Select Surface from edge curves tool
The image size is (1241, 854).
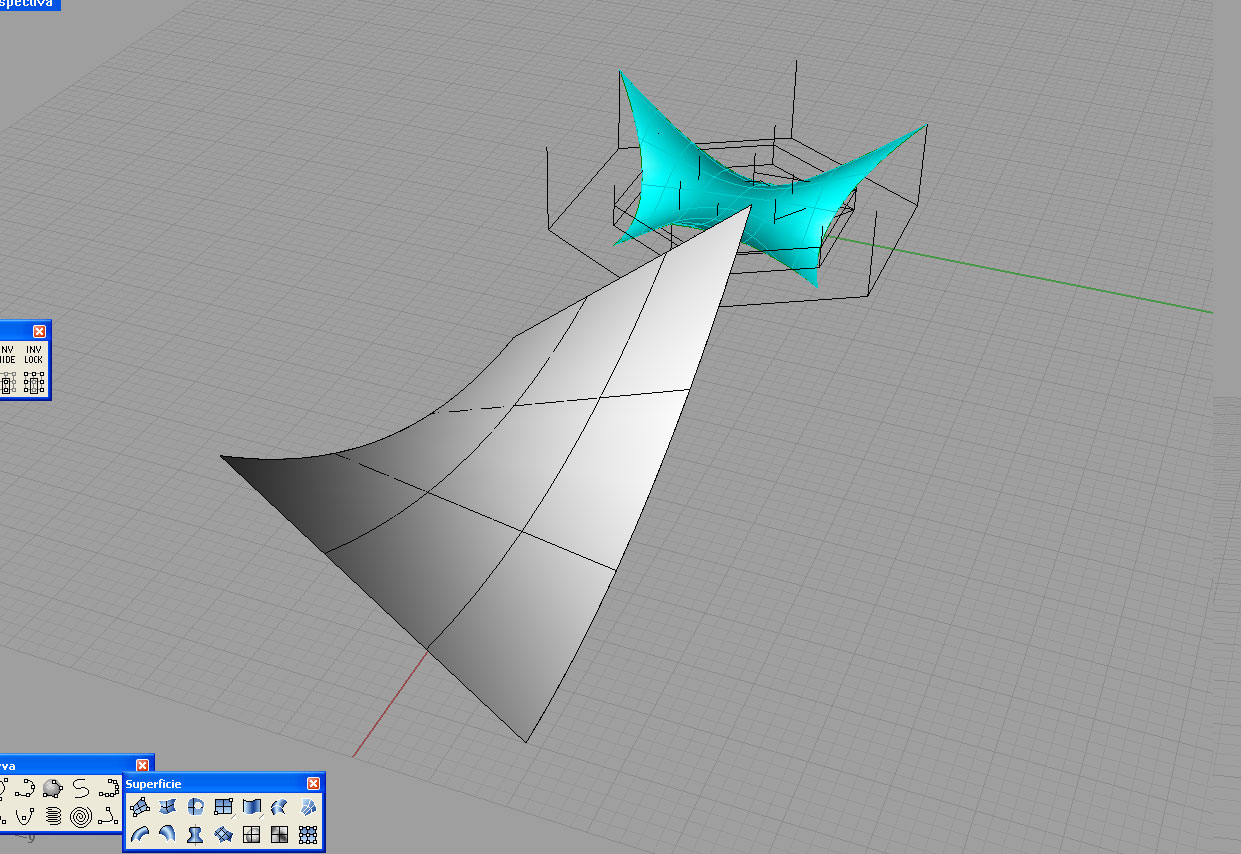click(168, 807)
